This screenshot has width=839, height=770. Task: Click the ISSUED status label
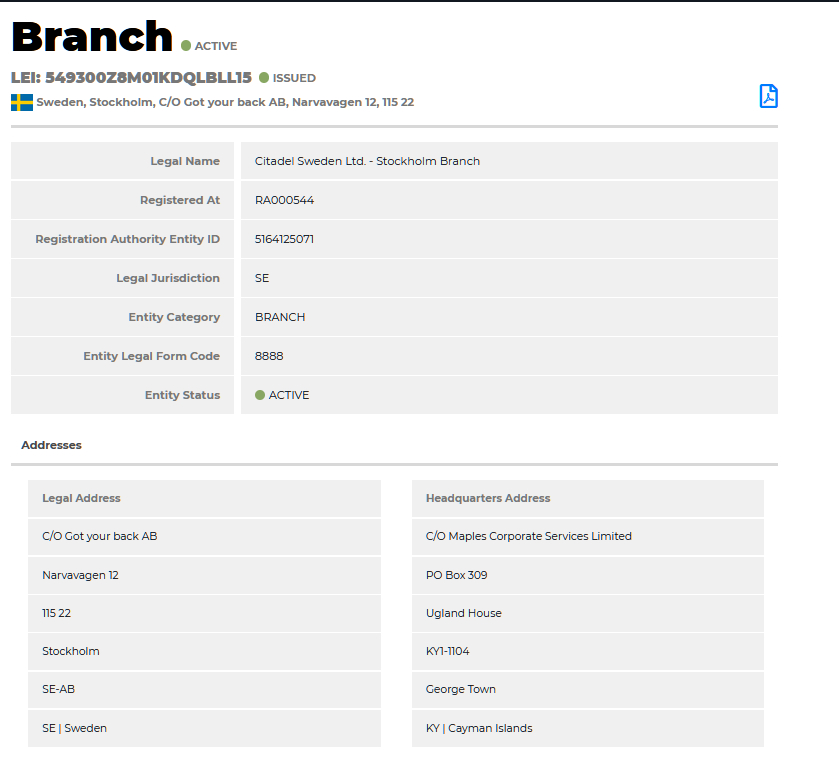294,78
